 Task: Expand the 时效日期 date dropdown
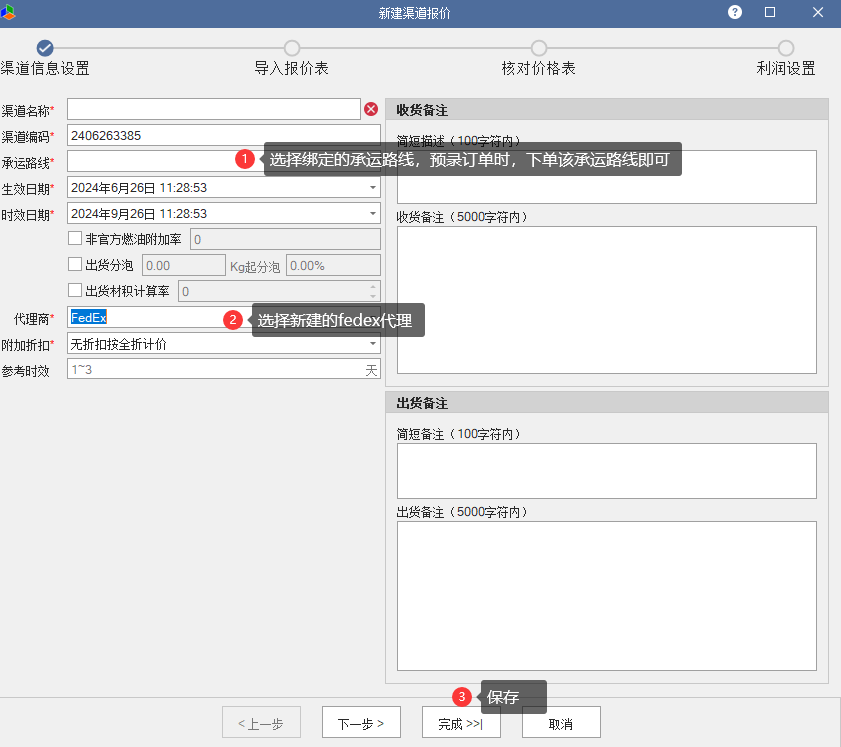point(372,213)
